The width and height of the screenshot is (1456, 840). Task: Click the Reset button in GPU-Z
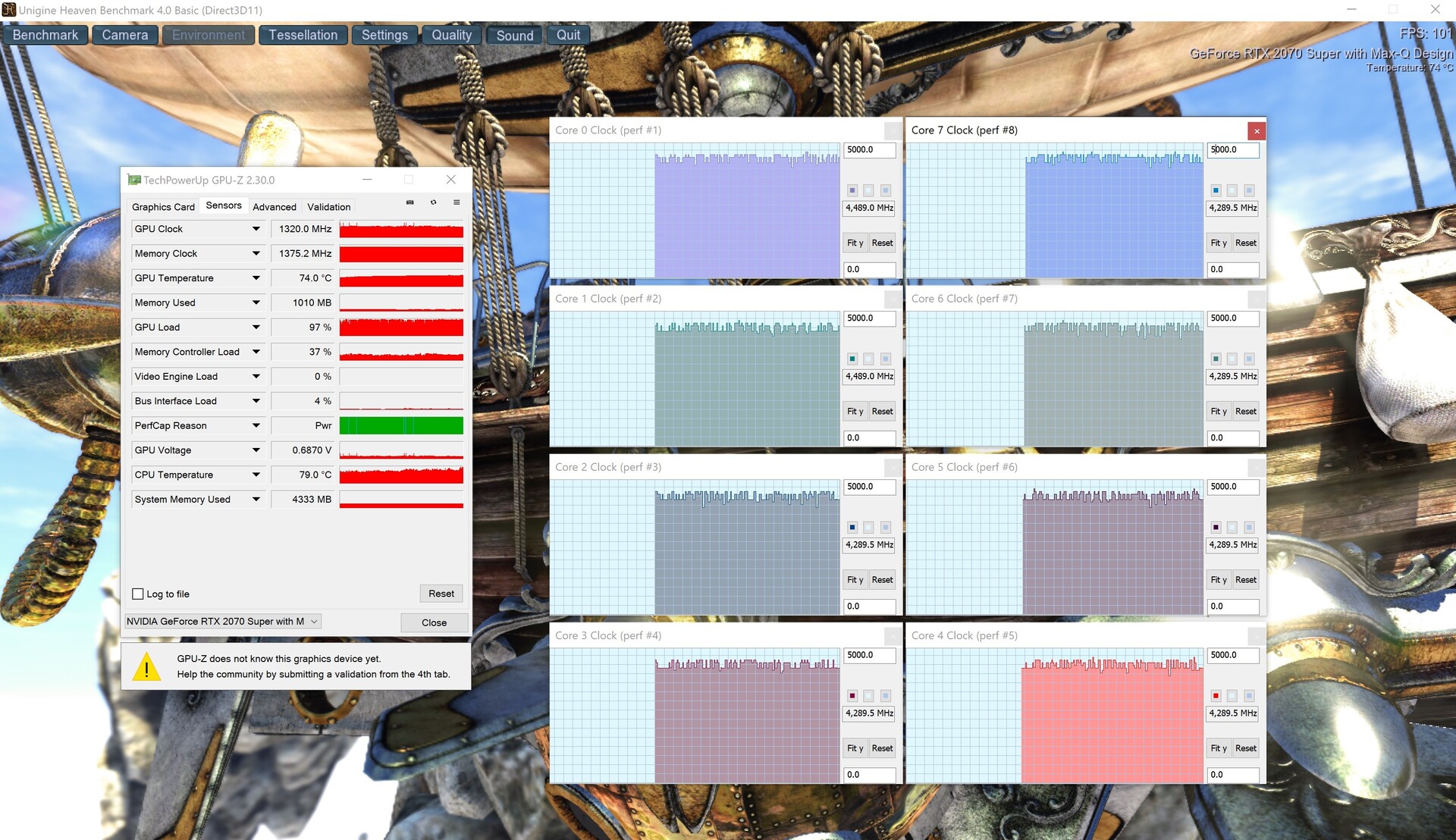coord(441,594)
